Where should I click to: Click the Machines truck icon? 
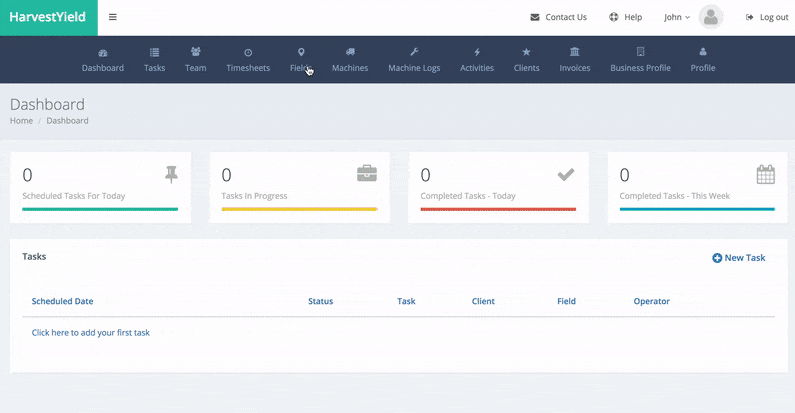(350, 52)
